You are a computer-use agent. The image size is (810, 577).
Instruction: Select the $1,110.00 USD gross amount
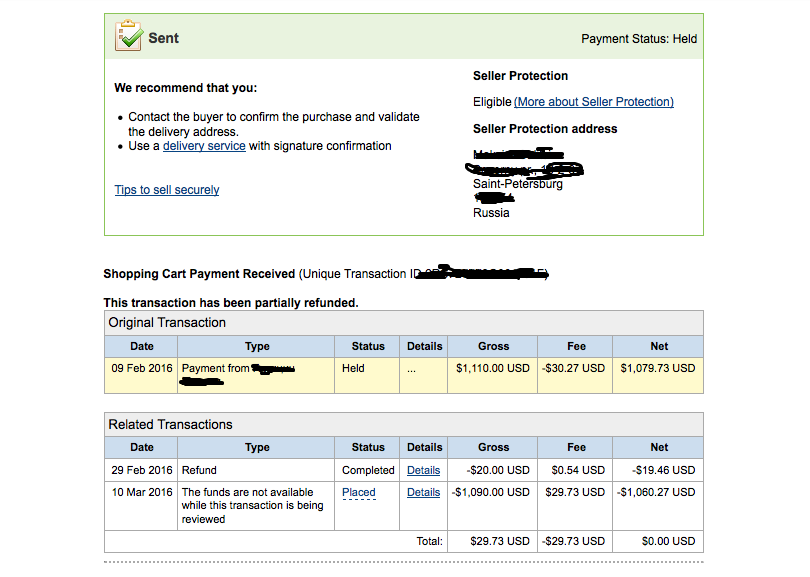click(492, 368)
